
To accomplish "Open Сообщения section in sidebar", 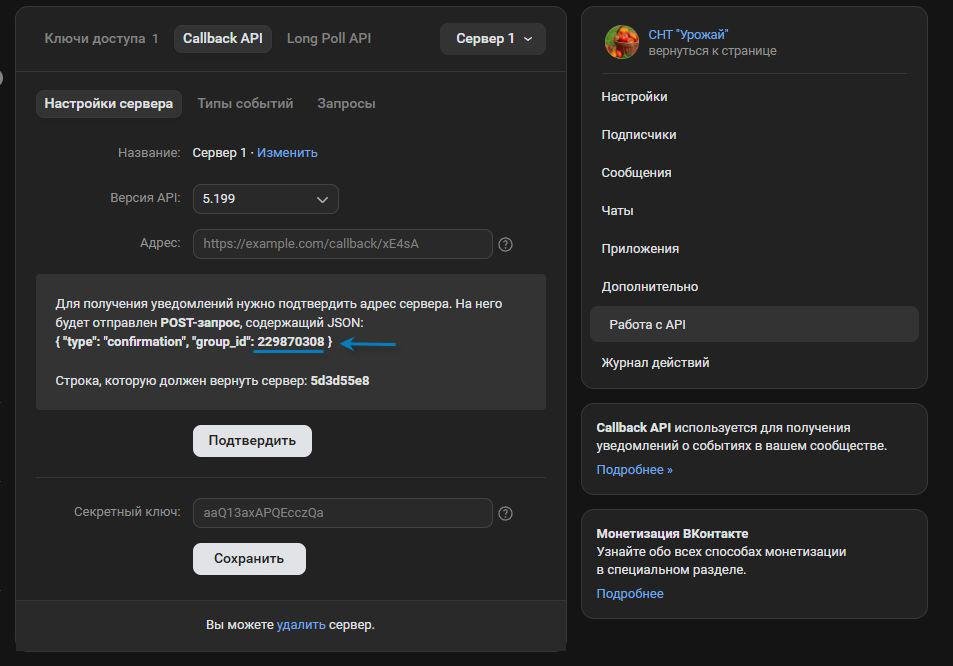I will [636, 173].
